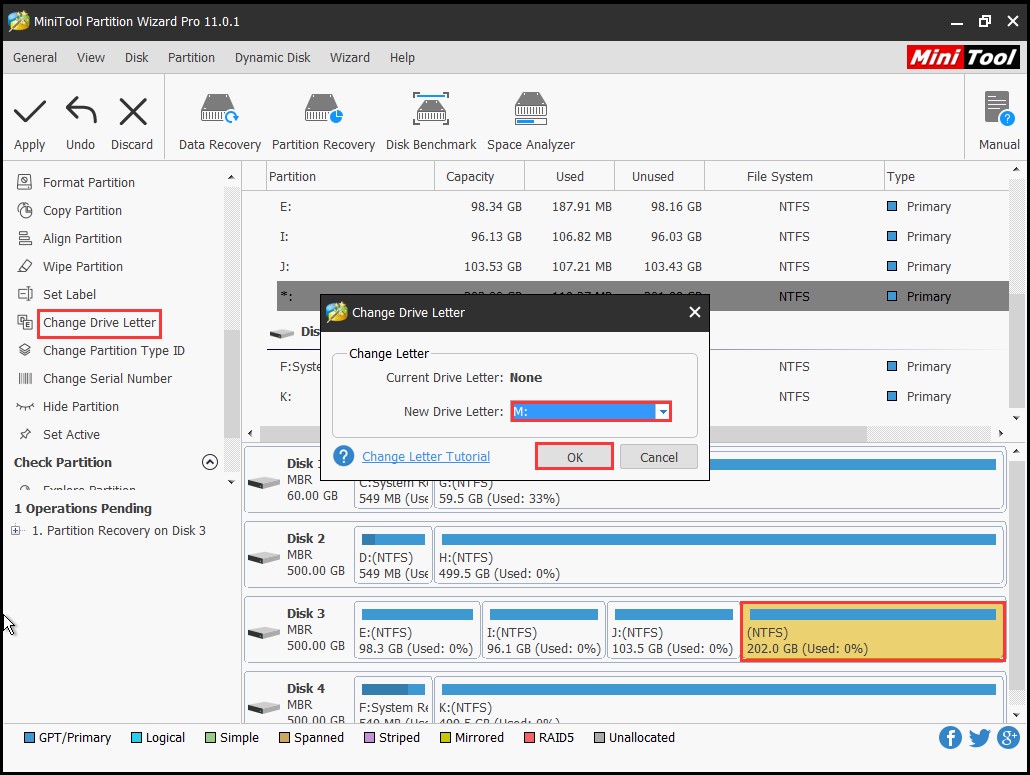Click Cancel in Change Drive Letter dialog
The image size is (1030, 775).
point(659,457)
